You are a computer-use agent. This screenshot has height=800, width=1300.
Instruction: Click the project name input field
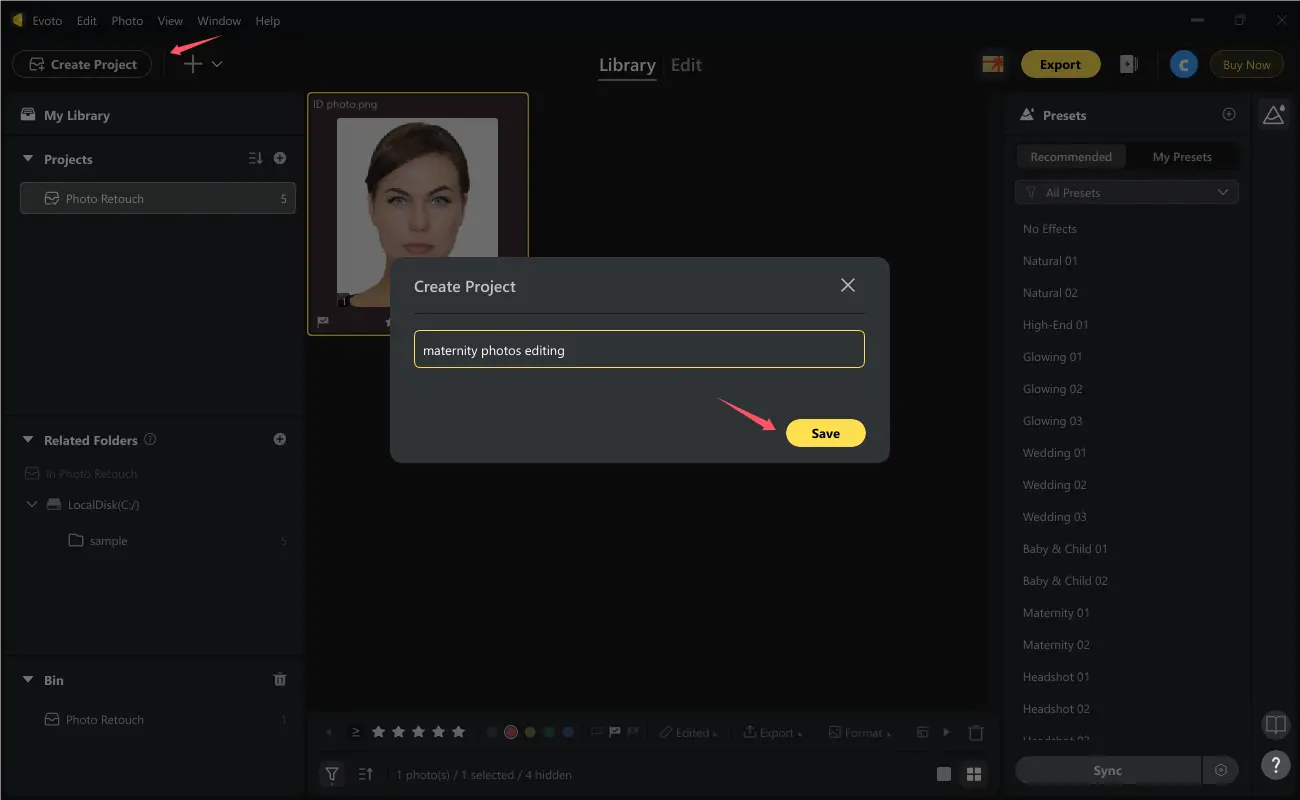pyautogui.click(x=639, y=349)
